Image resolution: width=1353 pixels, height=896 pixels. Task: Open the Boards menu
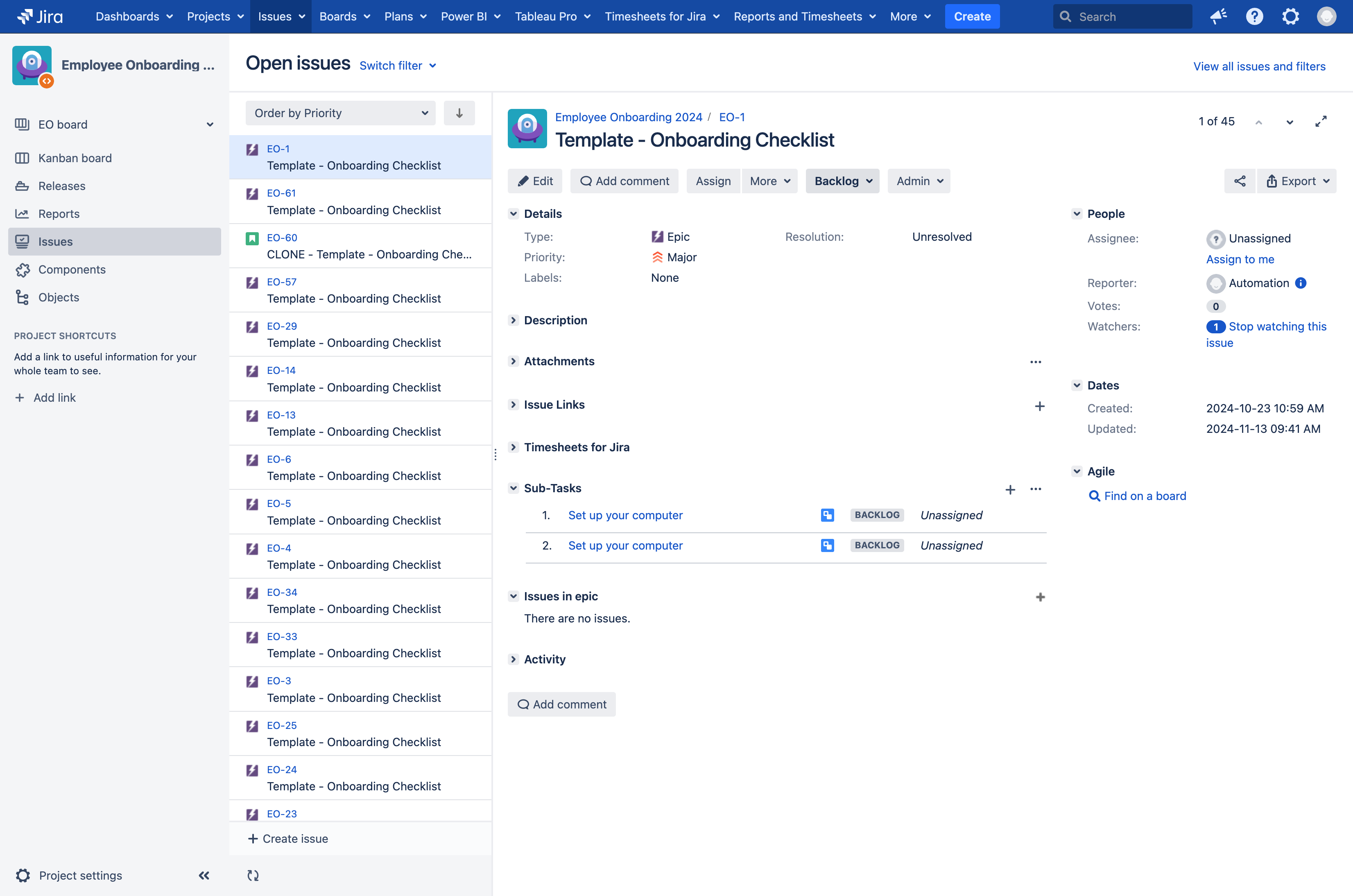click(344, 16)
